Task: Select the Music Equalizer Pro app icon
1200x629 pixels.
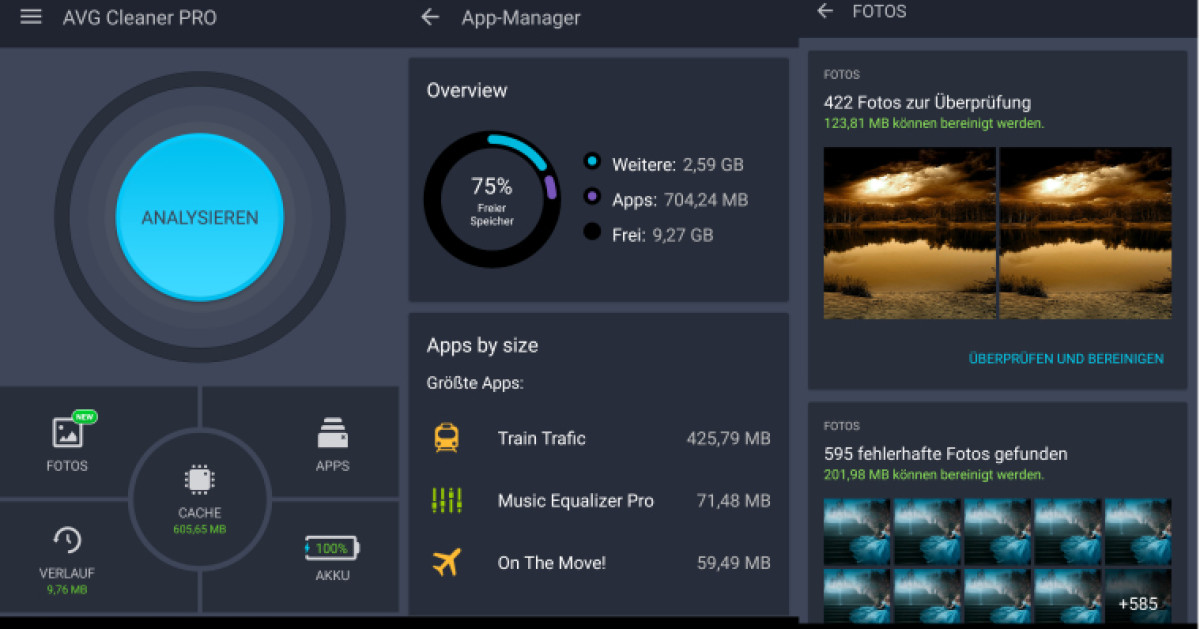Action: coord(447,500)
